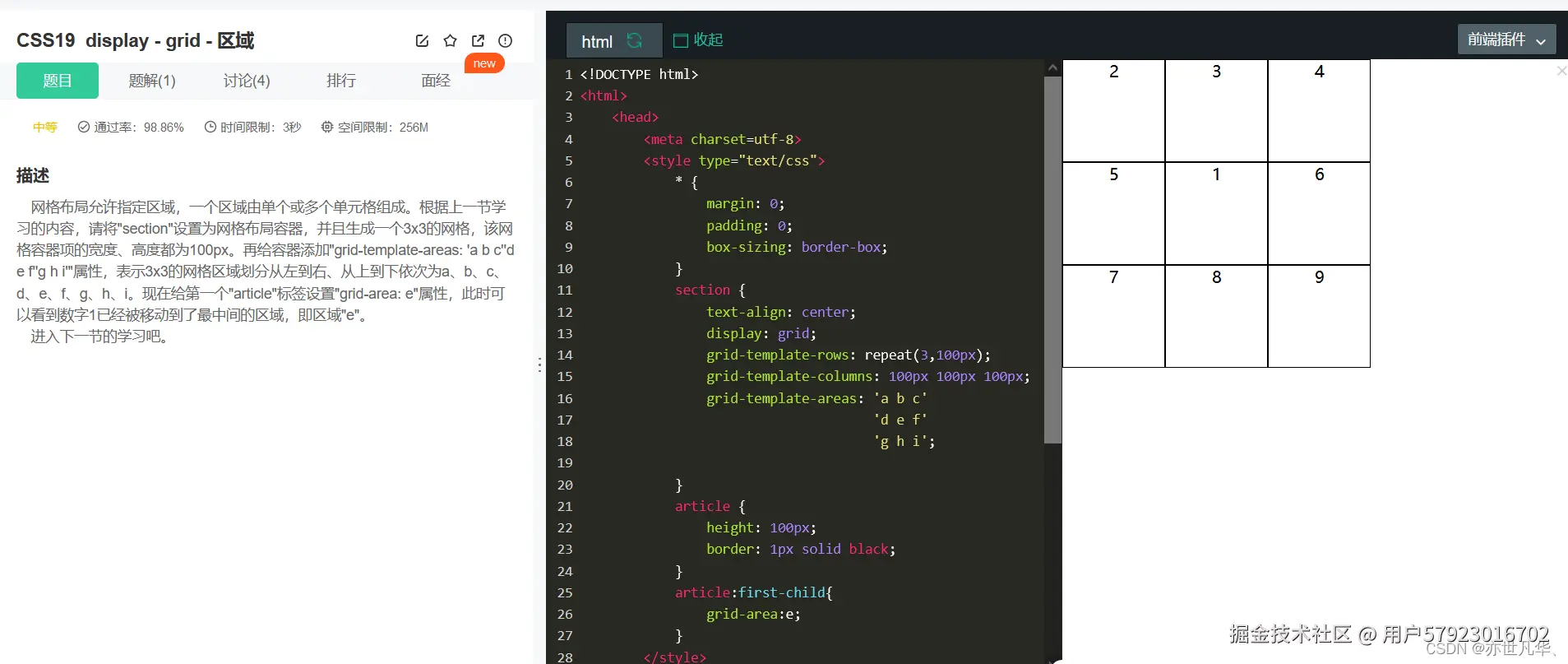This screenshot has width=1568, height=664.
Task: Click the code line 'display: grid;'
Action: click(761, 333)
